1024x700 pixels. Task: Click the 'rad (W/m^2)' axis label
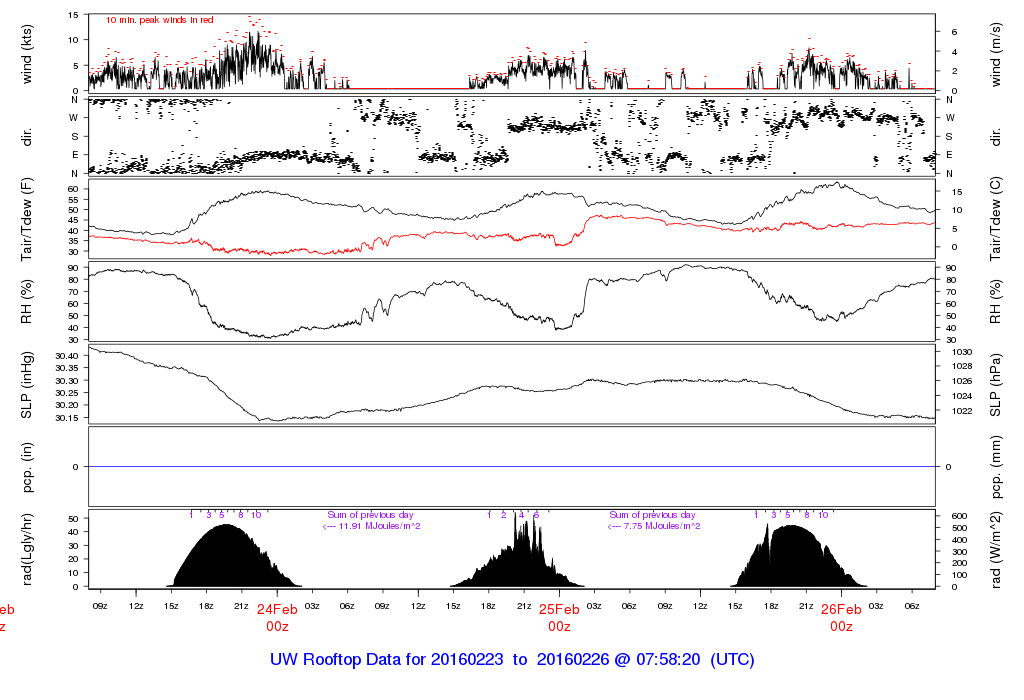pyautogui.click(x=996, y=548)
